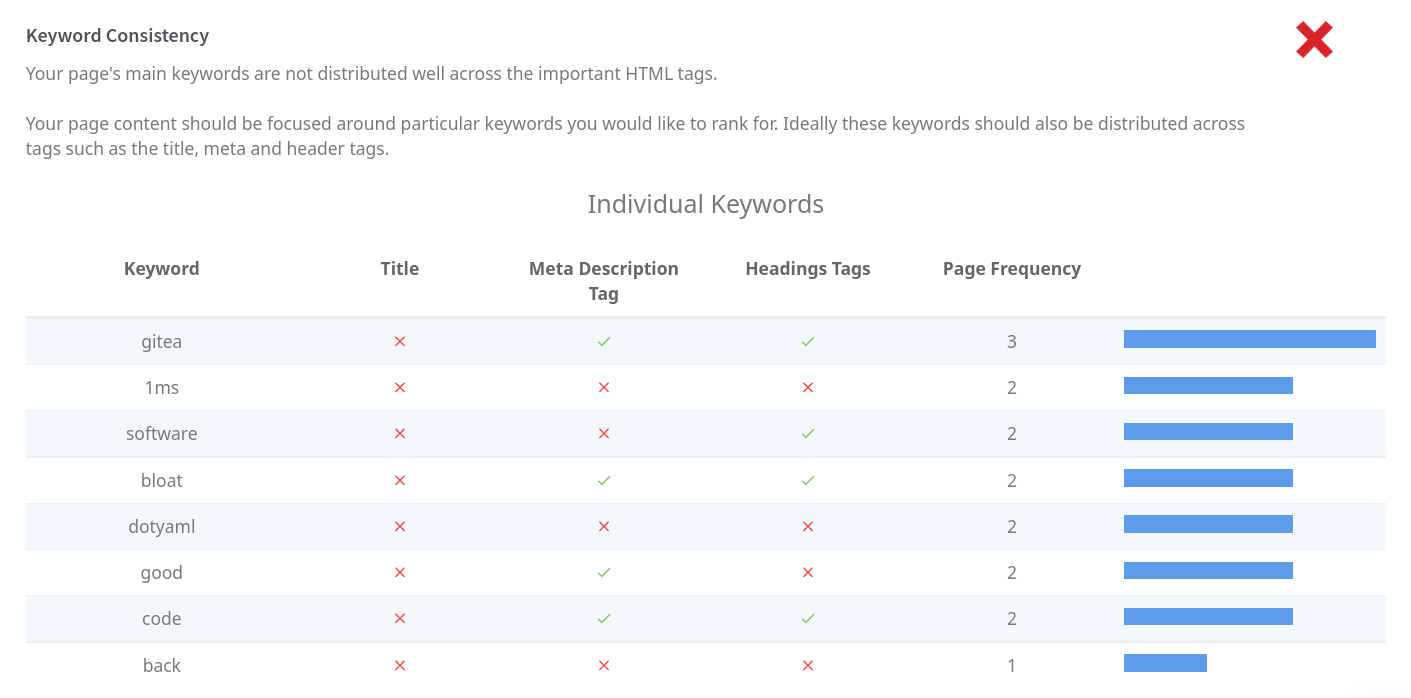Click the Page Frequency column header

(1011, 269)
